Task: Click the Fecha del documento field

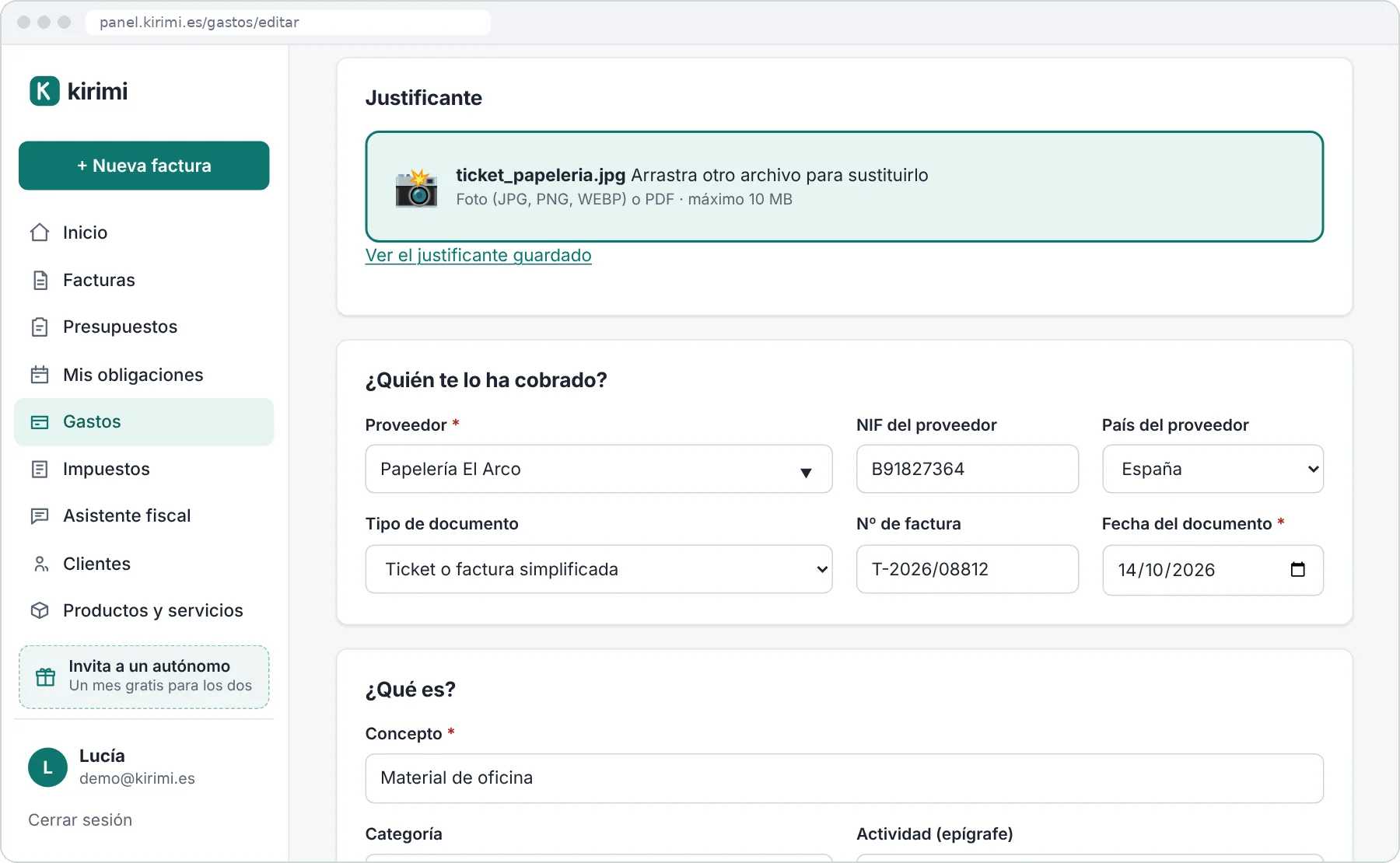Action: [x=1213, y=570]
